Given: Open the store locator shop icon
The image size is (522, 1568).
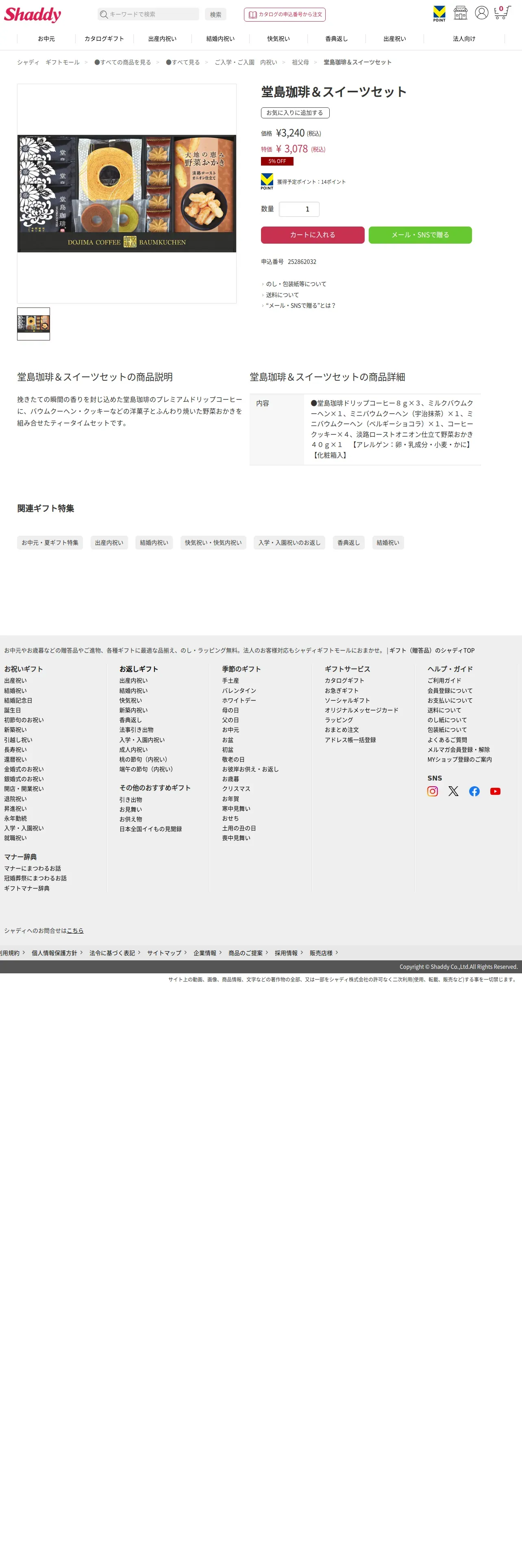Looking at the screenshot, I should (461, 13).
